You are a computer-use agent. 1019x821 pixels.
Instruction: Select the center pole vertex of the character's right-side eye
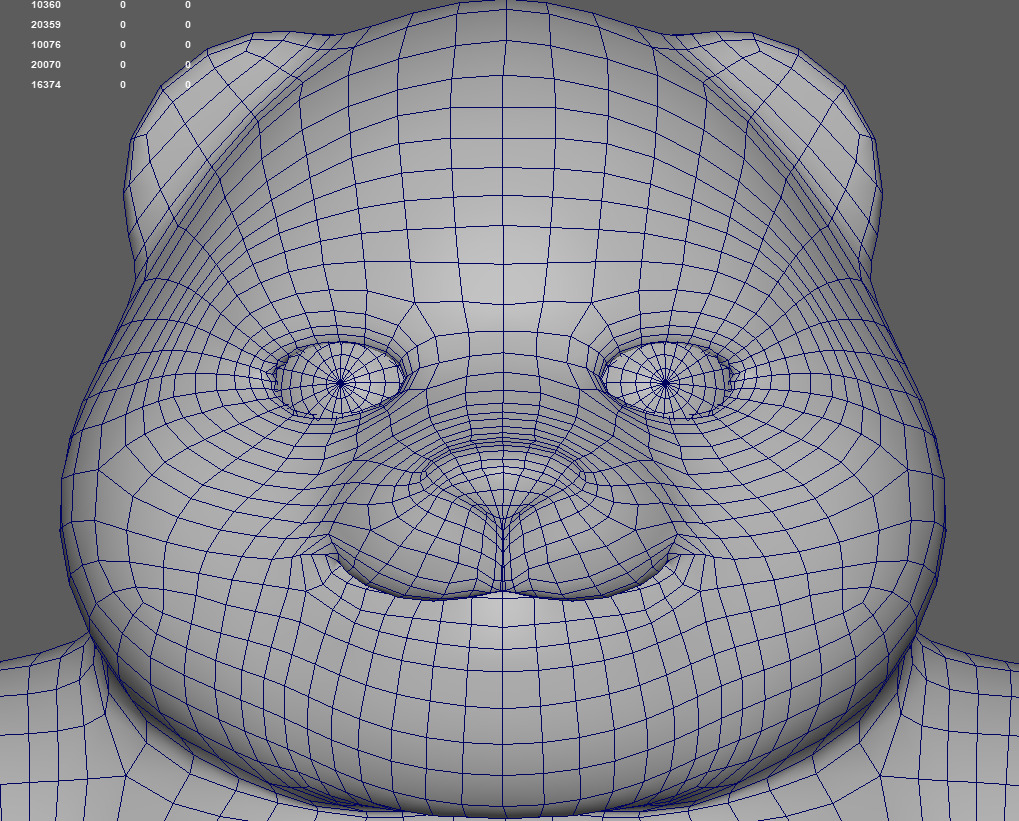pyautogui.click(x=665, y=384)
